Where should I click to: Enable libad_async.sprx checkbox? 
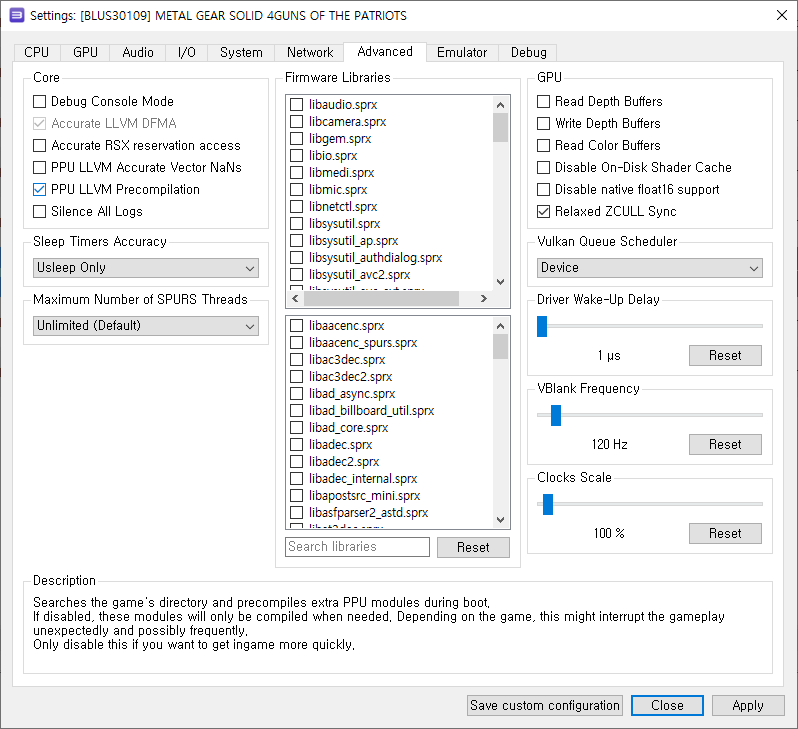point(296,394)
